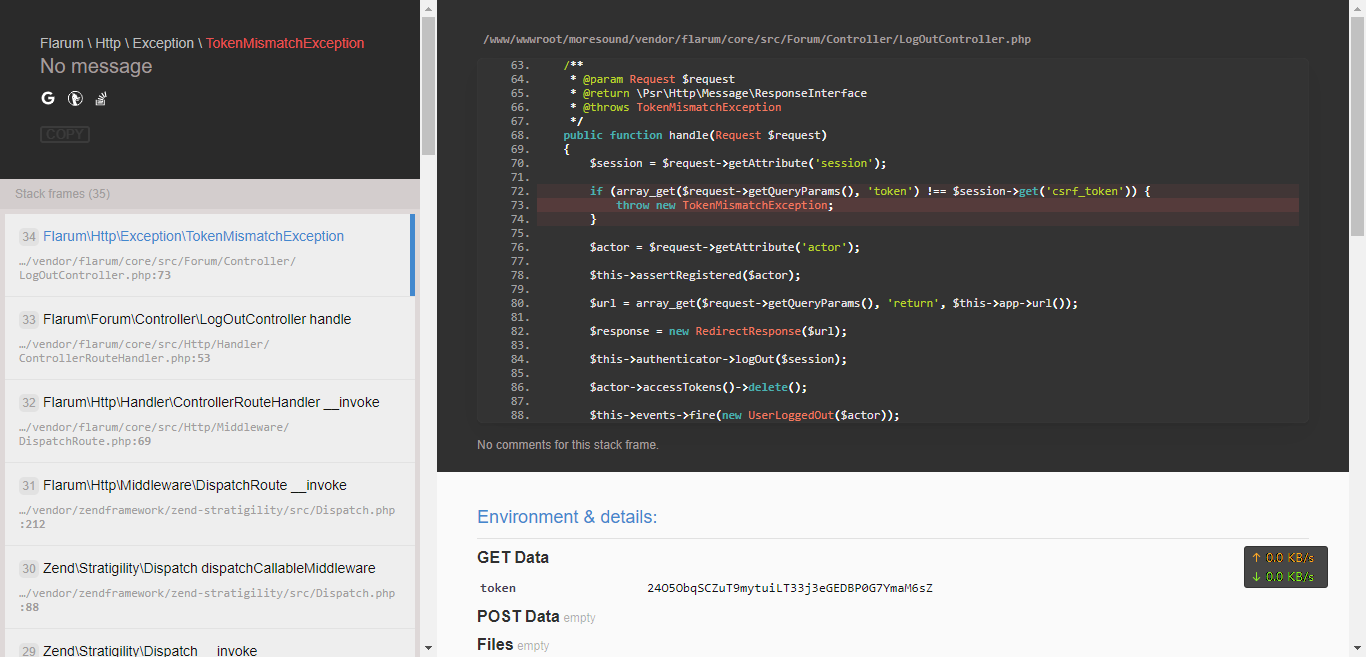Select stack frame 31 DispatchRoute __invoke

point(210,503)
